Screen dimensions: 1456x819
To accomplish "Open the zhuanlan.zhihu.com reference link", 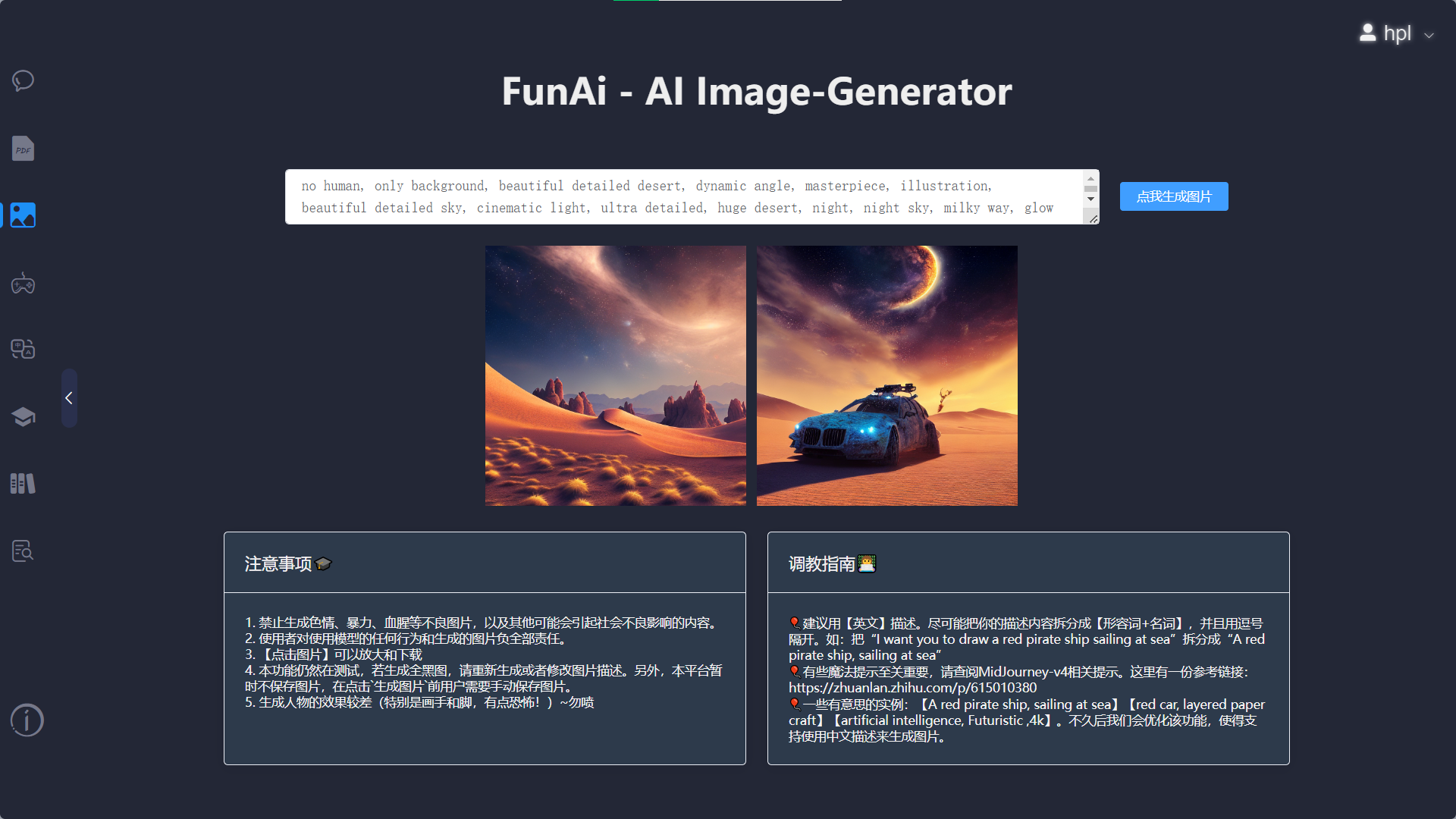I will 912,688.
